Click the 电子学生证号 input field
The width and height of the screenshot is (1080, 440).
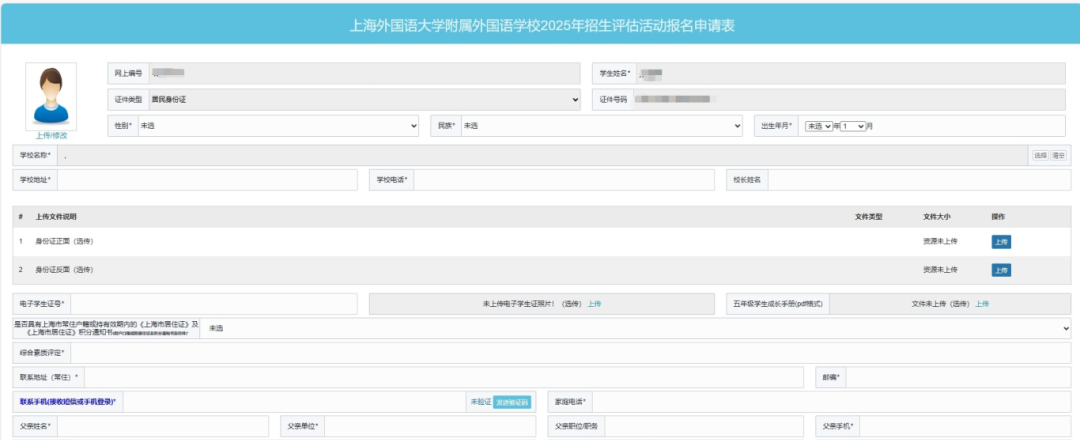(x=212, y=304)
